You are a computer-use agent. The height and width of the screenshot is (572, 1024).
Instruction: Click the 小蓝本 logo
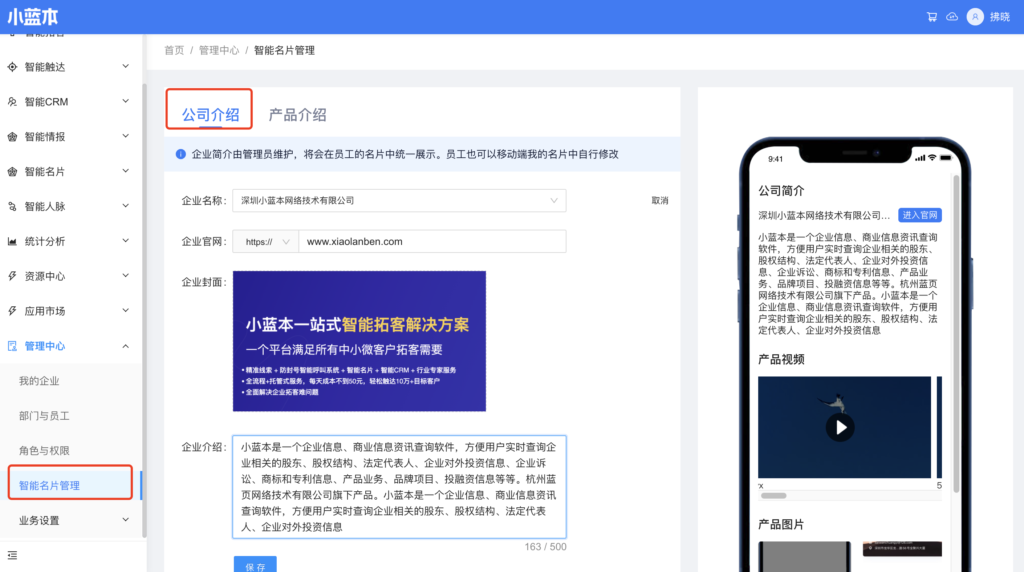pos(32,17)
